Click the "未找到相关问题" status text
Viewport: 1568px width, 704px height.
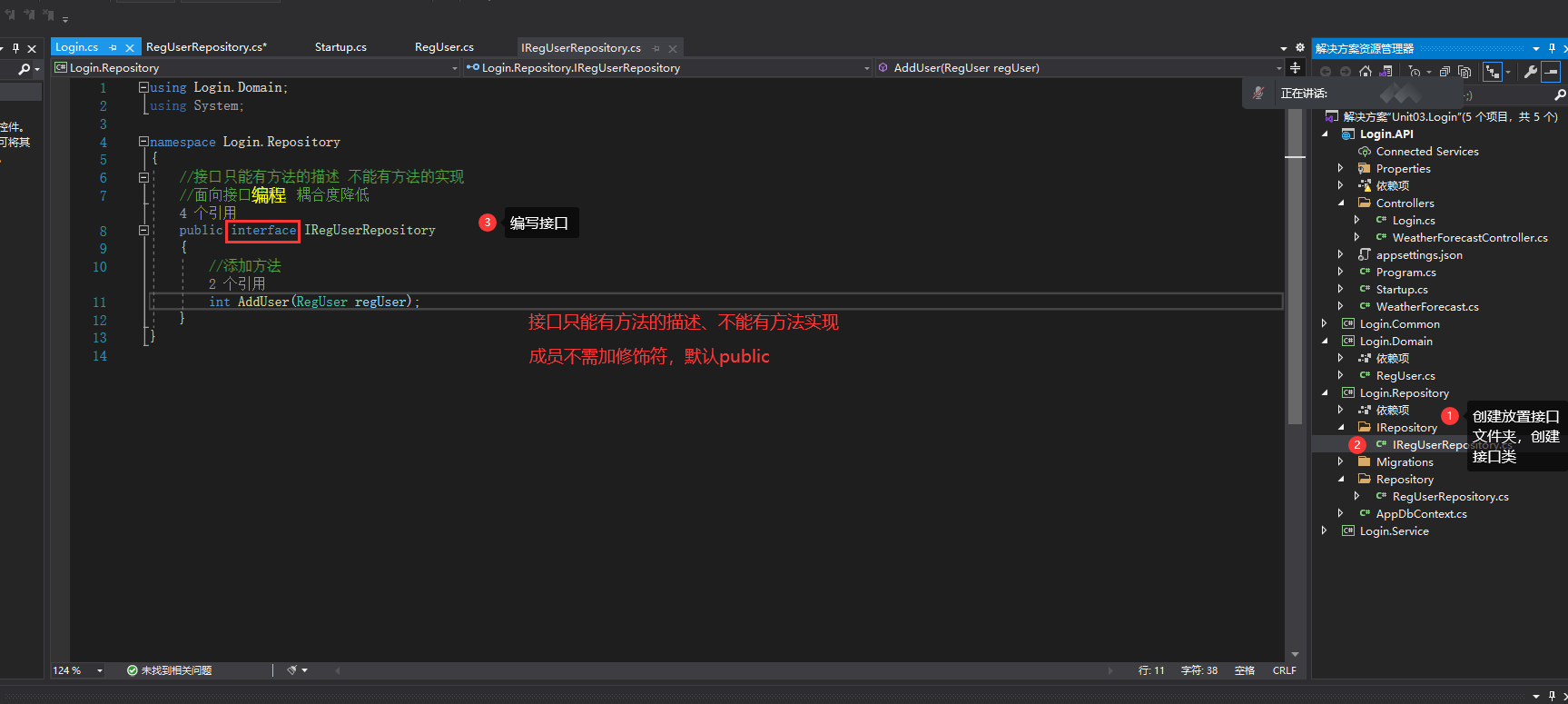[x=176, y=670]
